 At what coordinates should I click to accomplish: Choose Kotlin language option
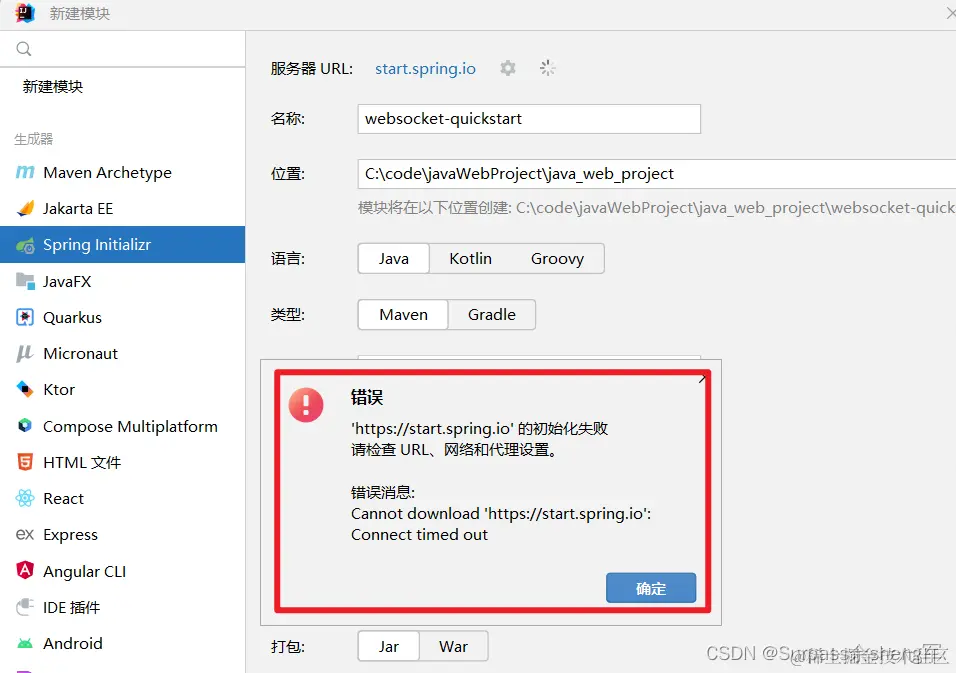pos(470,258)
